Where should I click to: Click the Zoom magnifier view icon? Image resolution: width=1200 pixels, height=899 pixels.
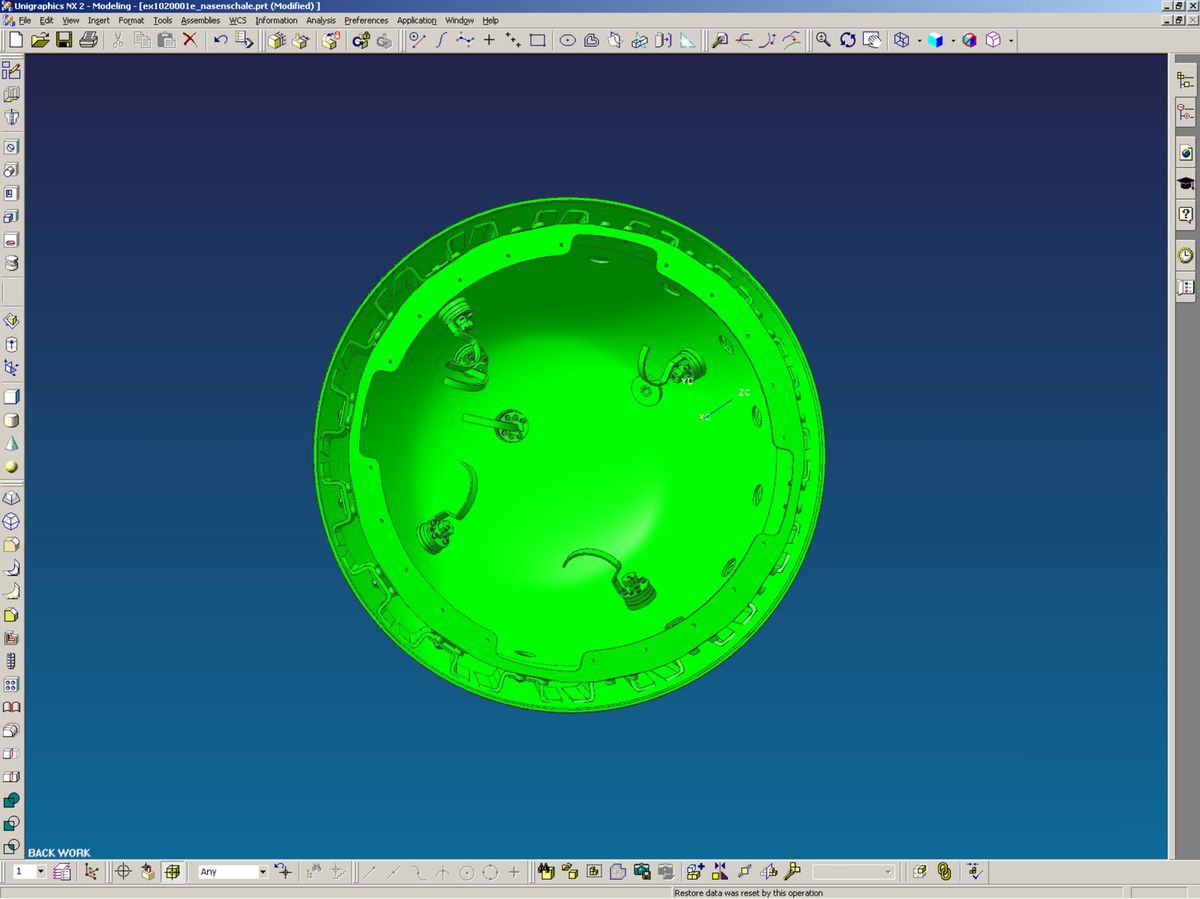point(823,40)
